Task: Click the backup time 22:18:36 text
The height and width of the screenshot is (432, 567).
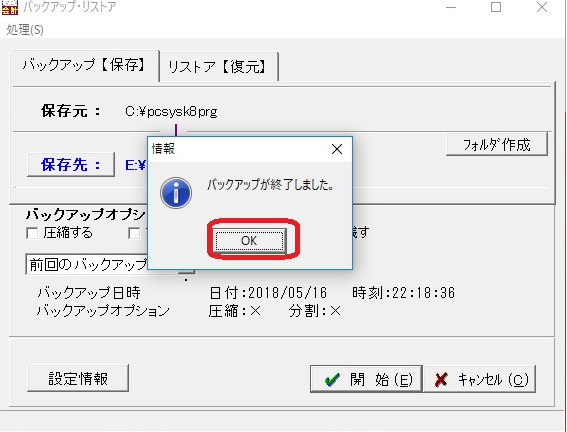Action: tap(423, 293)
